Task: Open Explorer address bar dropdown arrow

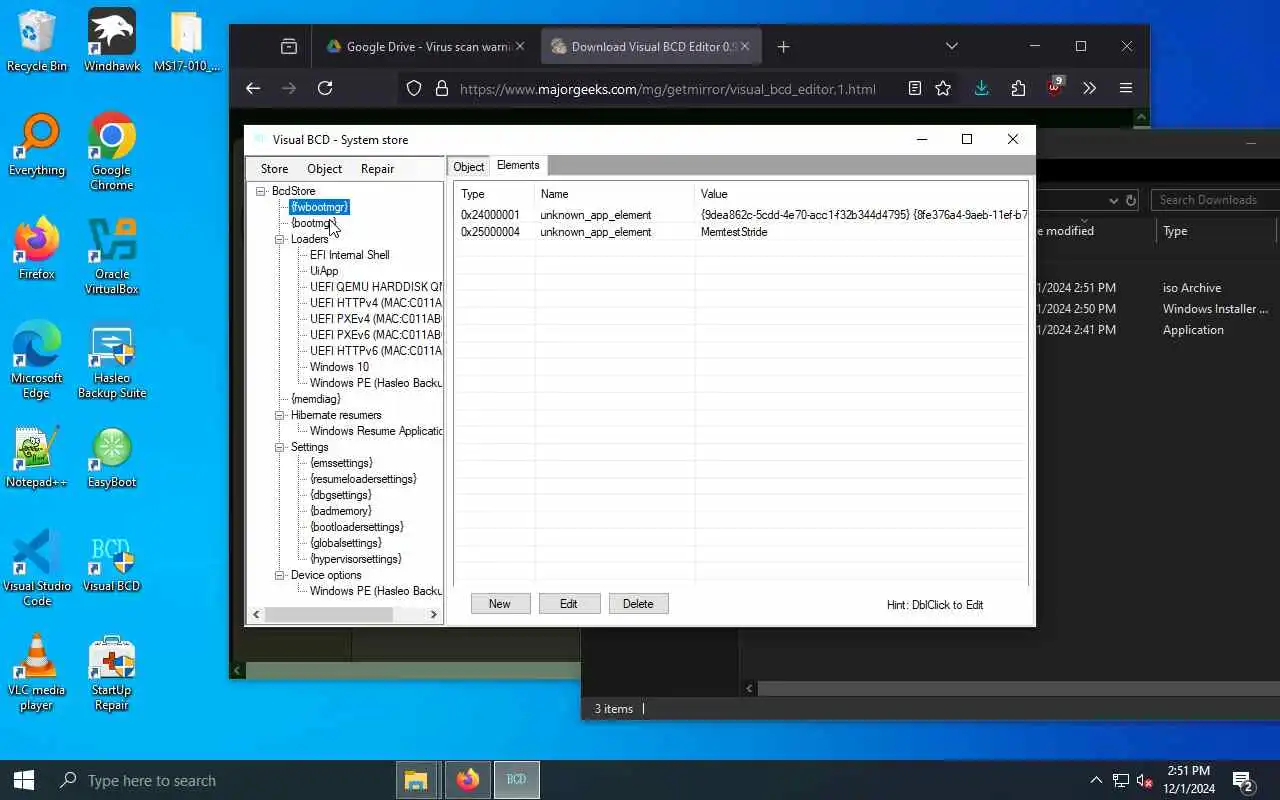Action: [1114, 200]
